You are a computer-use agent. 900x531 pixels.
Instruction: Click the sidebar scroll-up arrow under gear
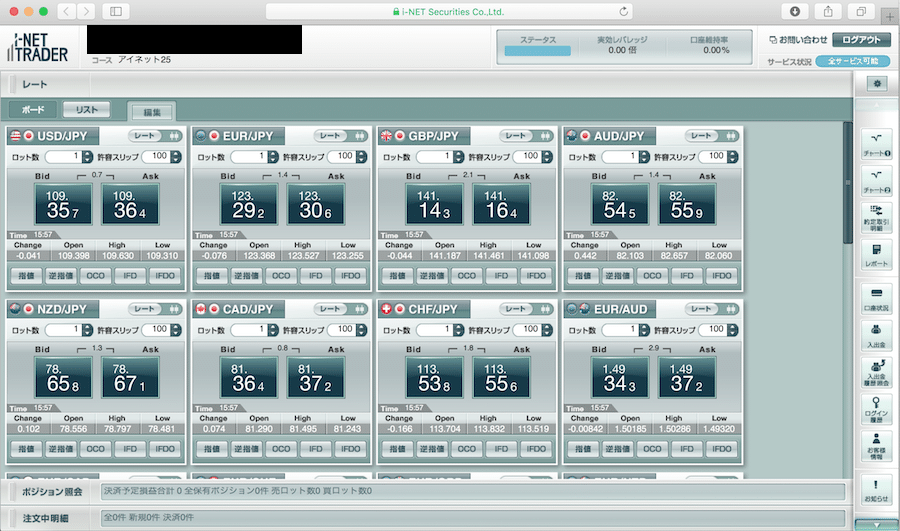click(x=876, y=105)
